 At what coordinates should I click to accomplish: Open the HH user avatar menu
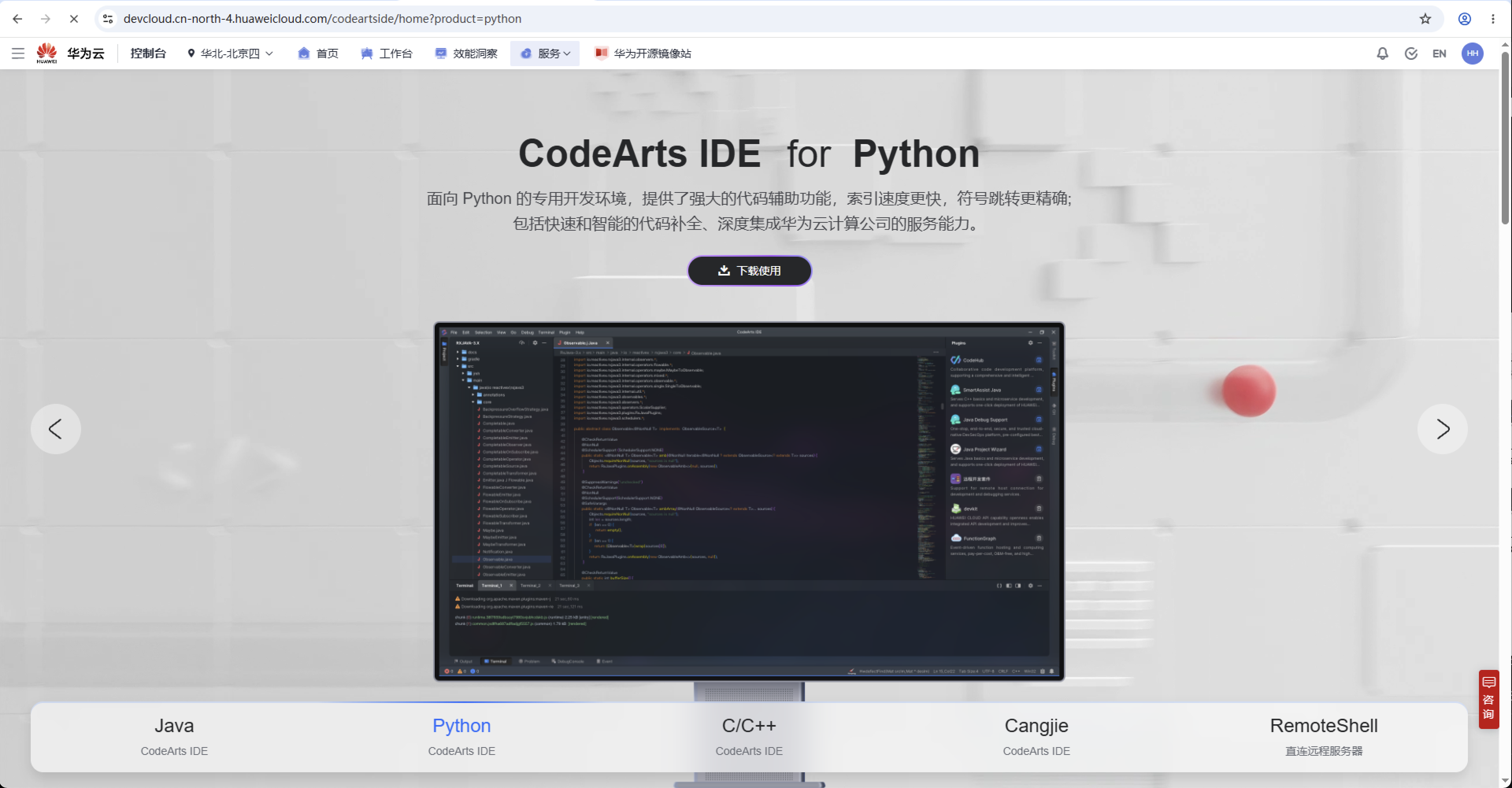[x=1473, y=54]
